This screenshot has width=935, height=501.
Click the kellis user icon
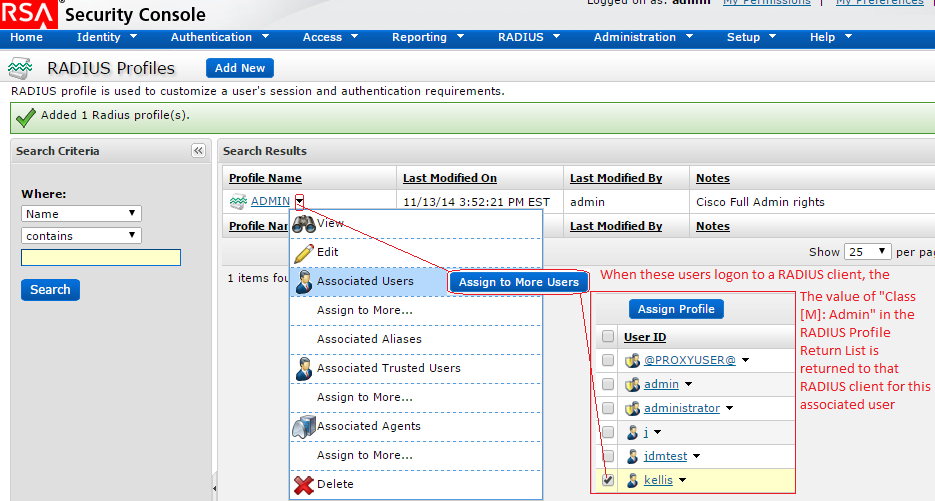click(633, 480)
